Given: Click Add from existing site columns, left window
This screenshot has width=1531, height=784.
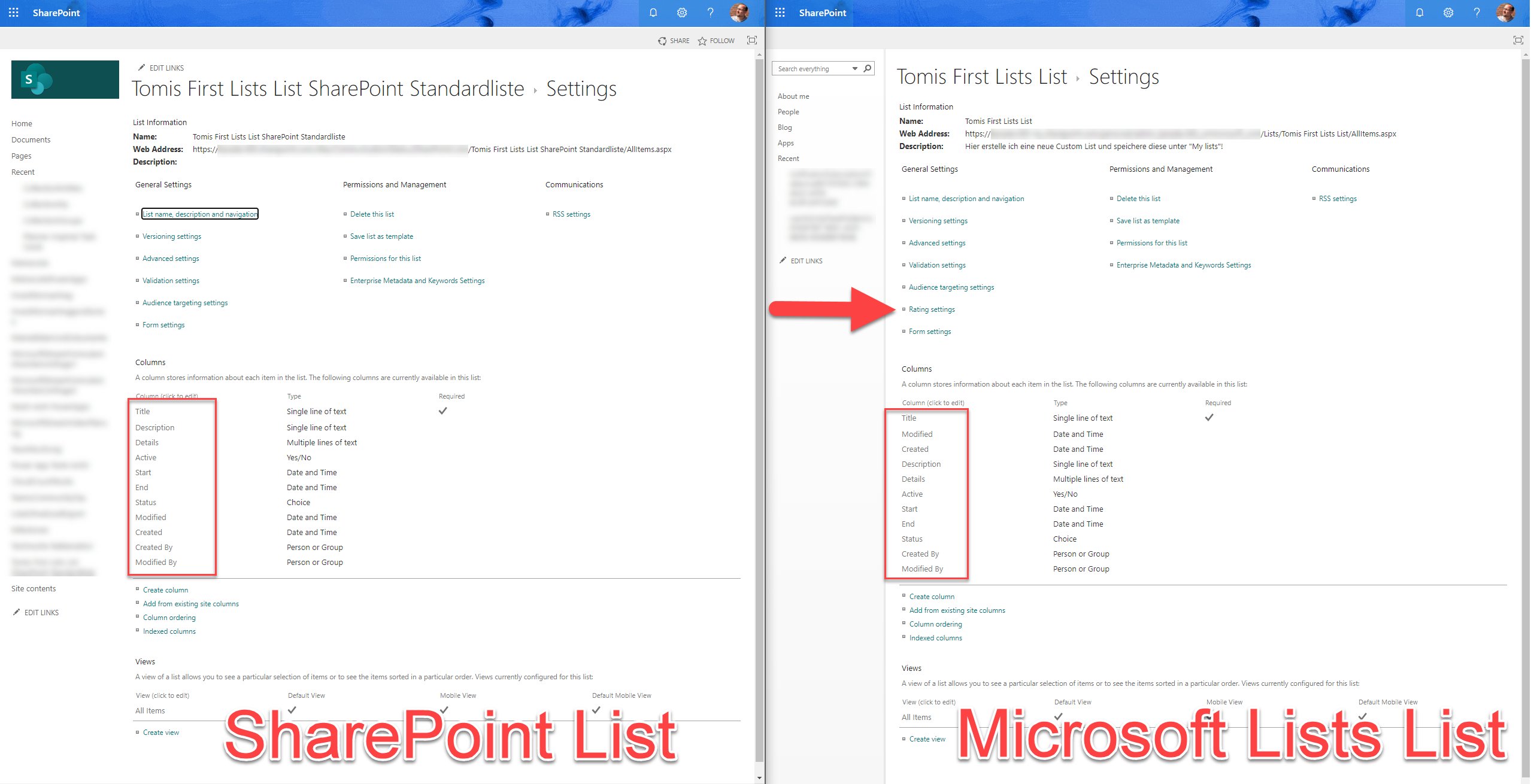Looking at the screenshot, I should pyautogui.click(x=190, y=603).
